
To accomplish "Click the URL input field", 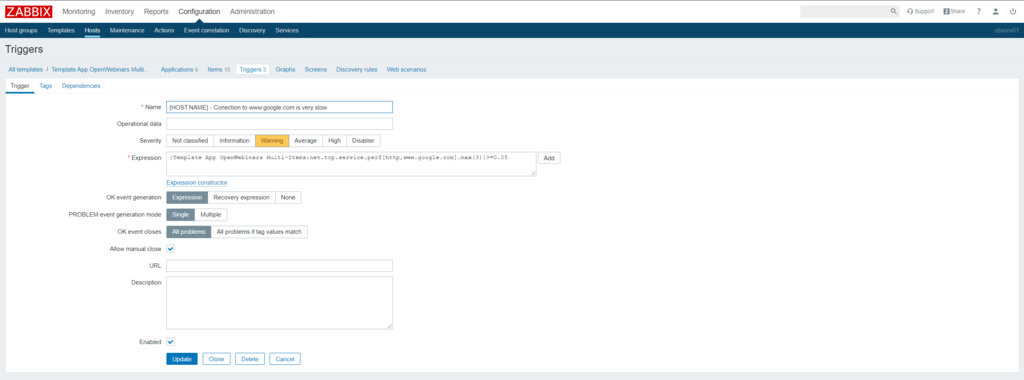I will tap(280, 266).
